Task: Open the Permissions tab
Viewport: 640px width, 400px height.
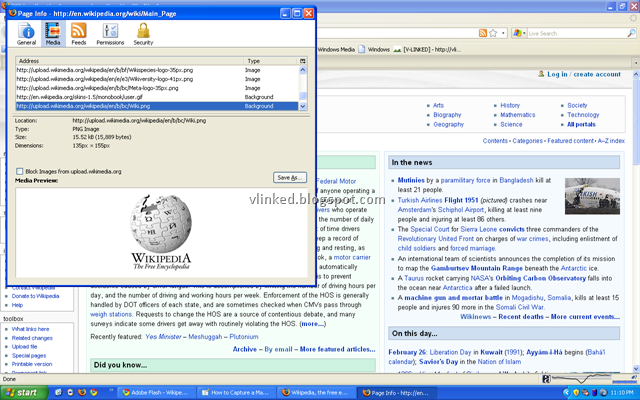Action: point(110,34)
